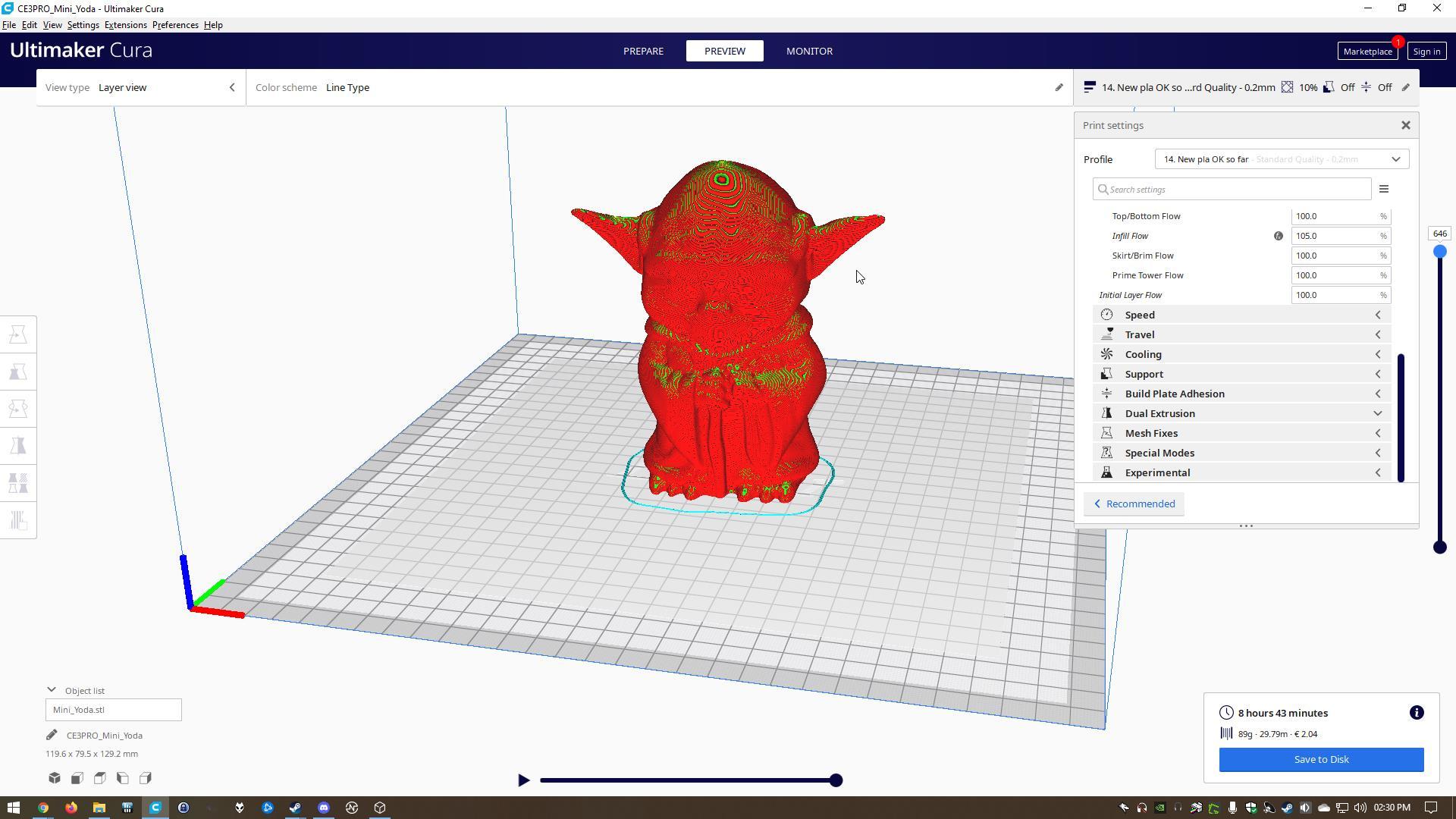Viewport: 1456px width, 819px height.
Task: Click the print estimate info icon
Action: (x=1416, y=713)
